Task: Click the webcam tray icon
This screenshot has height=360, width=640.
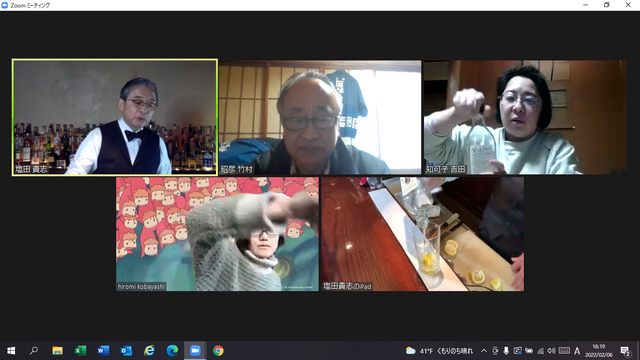Action: click(495, 351)
